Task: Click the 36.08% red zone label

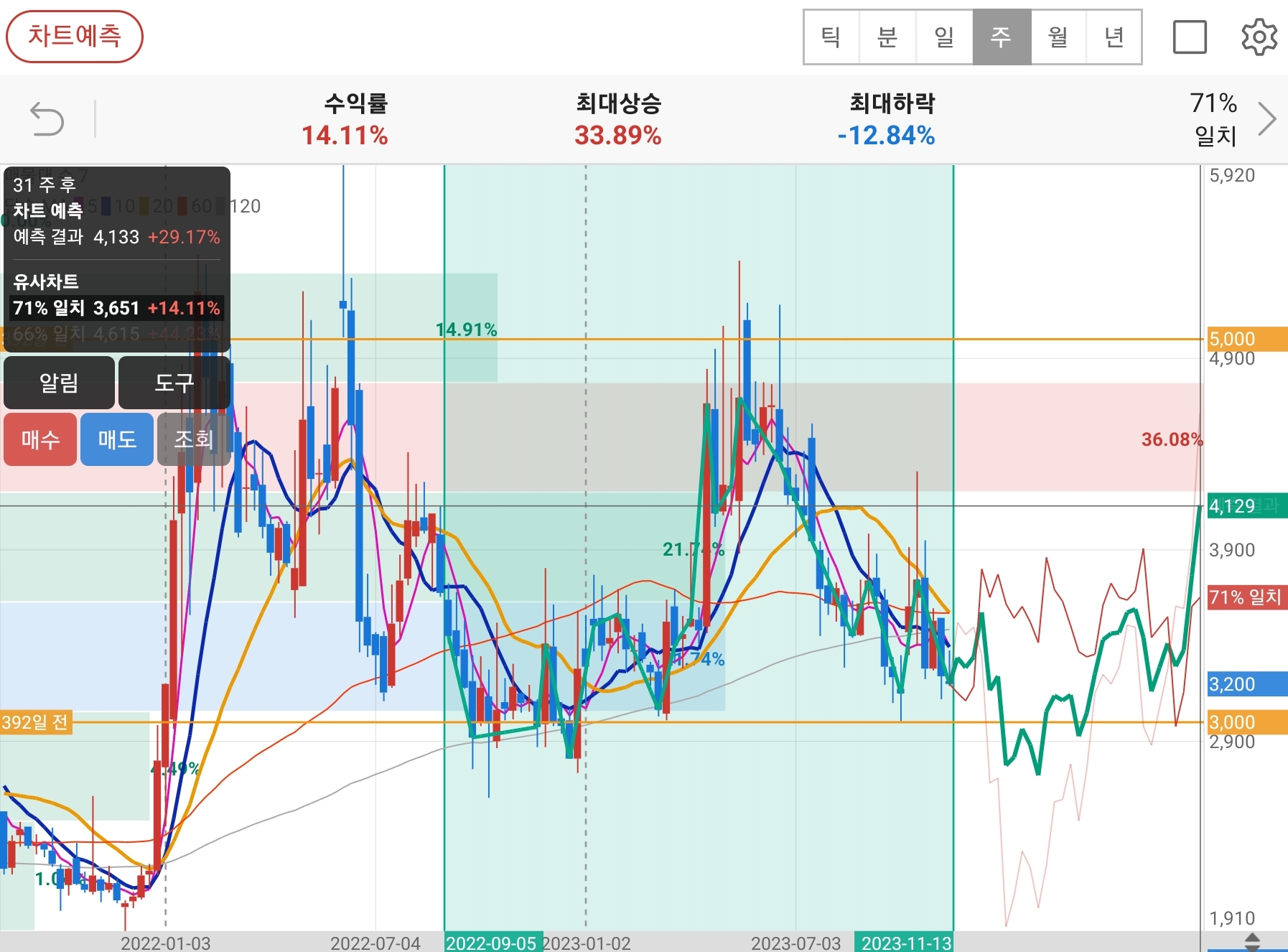Action: [x=1172, y=439]
